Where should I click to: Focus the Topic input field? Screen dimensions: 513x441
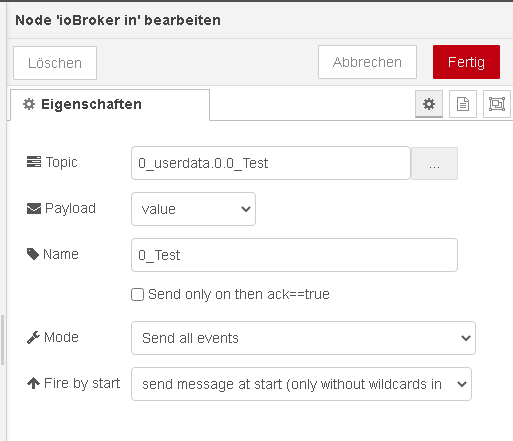[271, 163]
